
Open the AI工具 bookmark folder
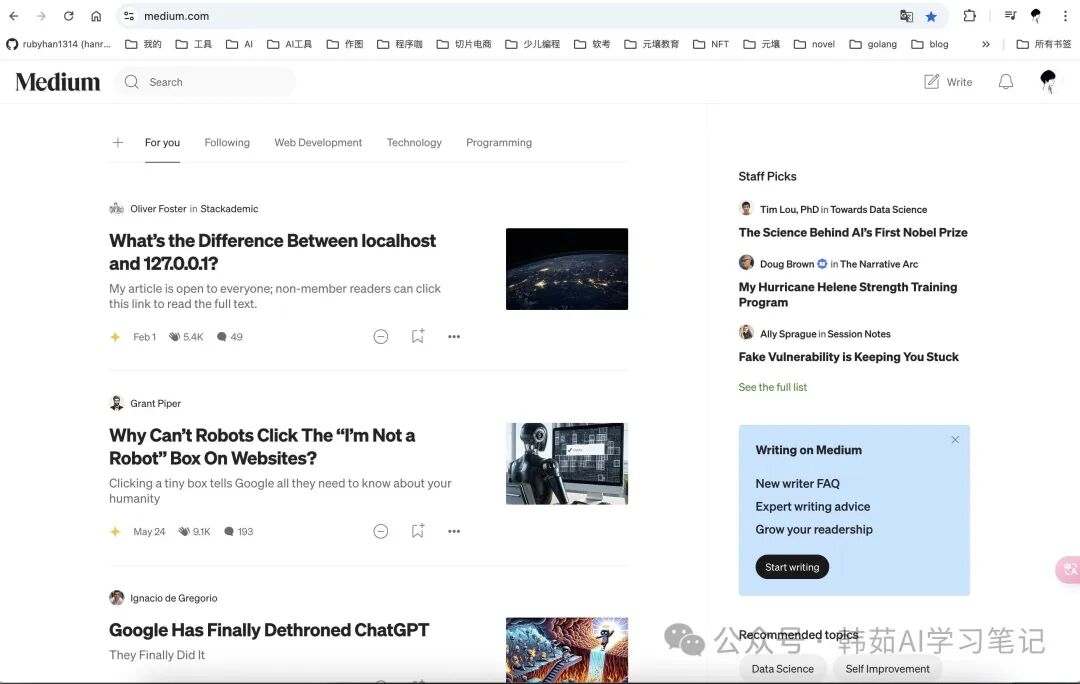289,44
